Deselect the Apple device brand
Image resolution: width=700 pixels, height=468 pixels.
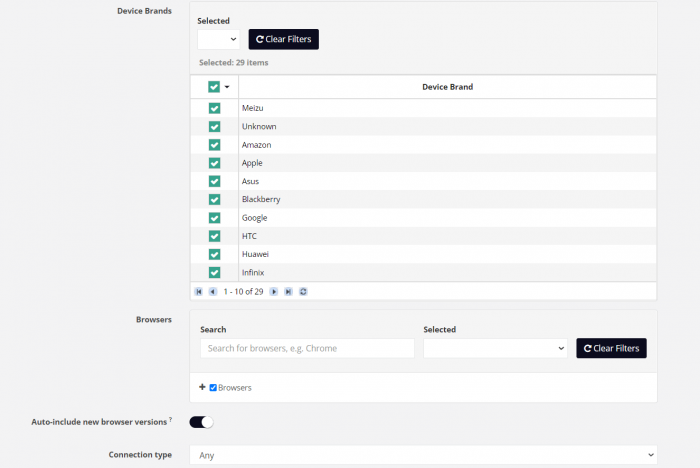(214, 163)
